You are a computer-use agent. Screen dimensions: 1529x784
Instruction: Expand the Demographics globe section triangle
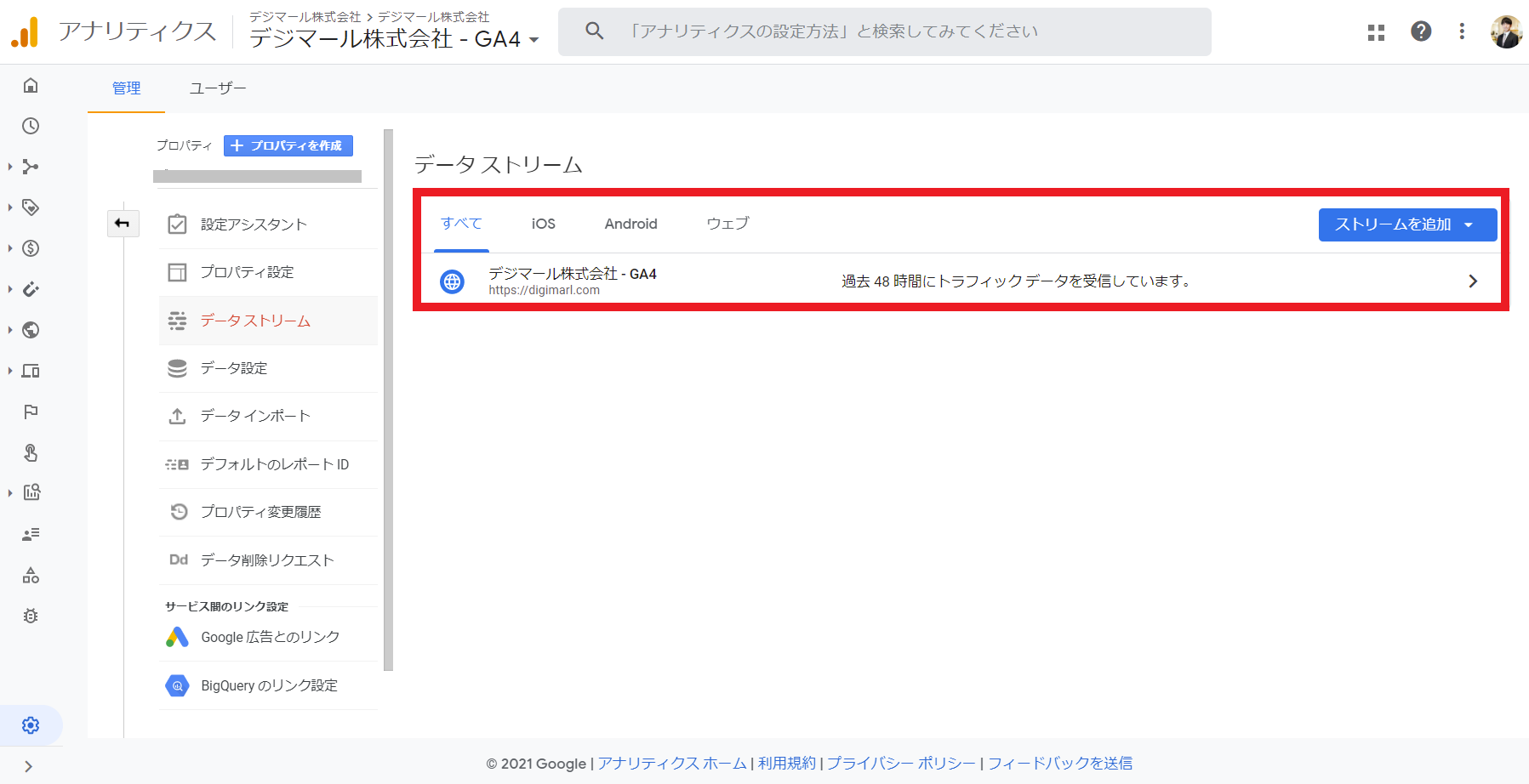point(10,330)
